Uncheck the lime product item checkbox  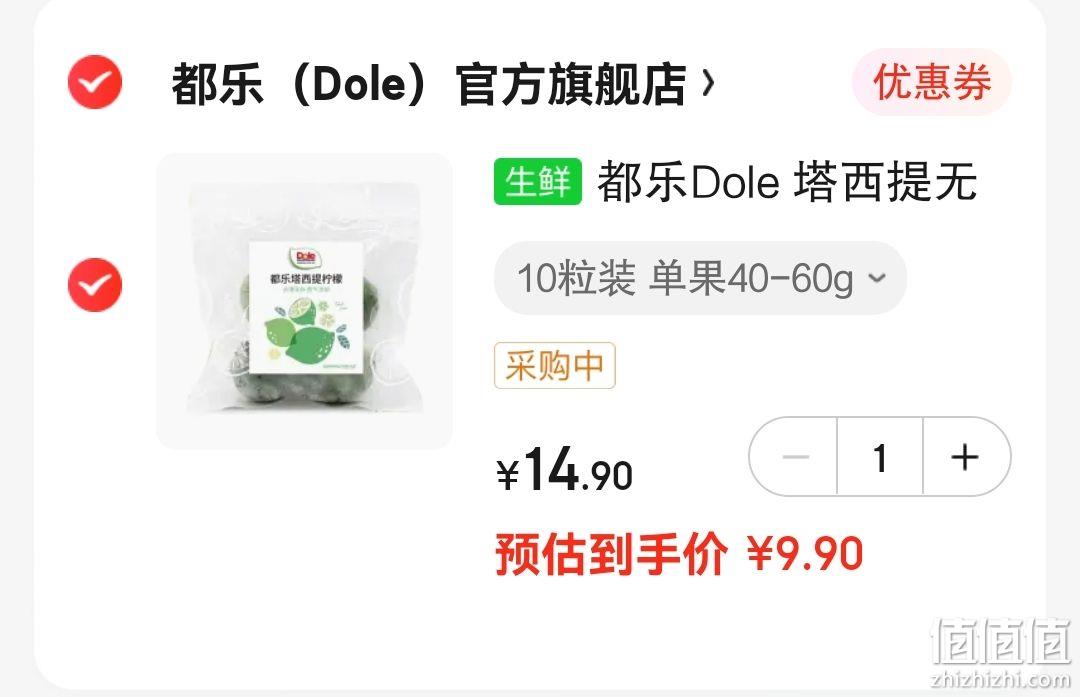[95, 284]
